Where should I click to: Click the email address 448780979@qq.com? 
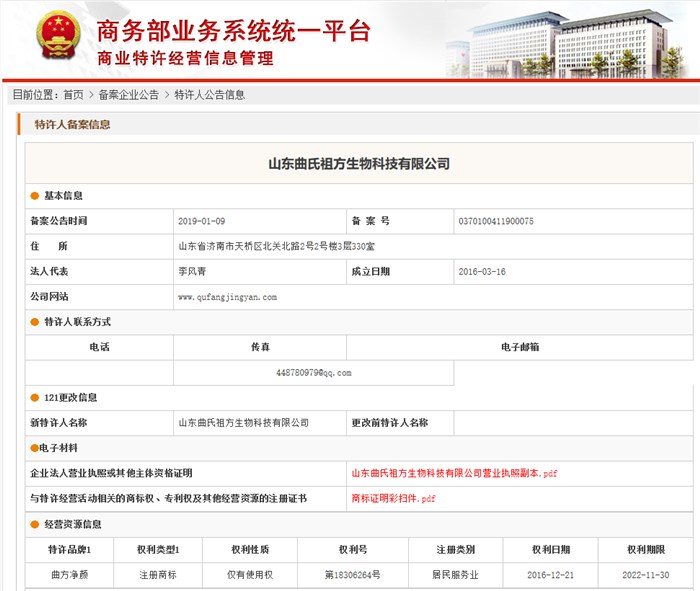(313, 373)
